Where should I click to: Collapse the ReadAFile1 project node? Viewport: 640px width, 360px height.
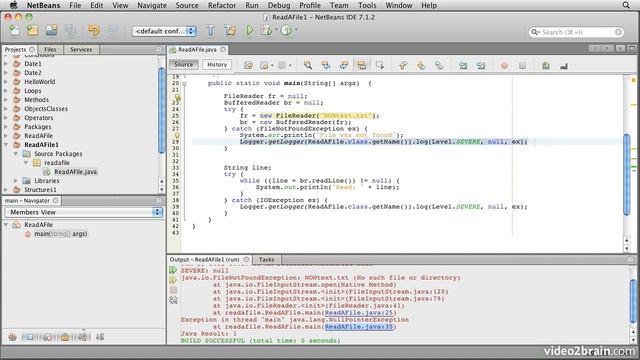click(x=6, y=144)
